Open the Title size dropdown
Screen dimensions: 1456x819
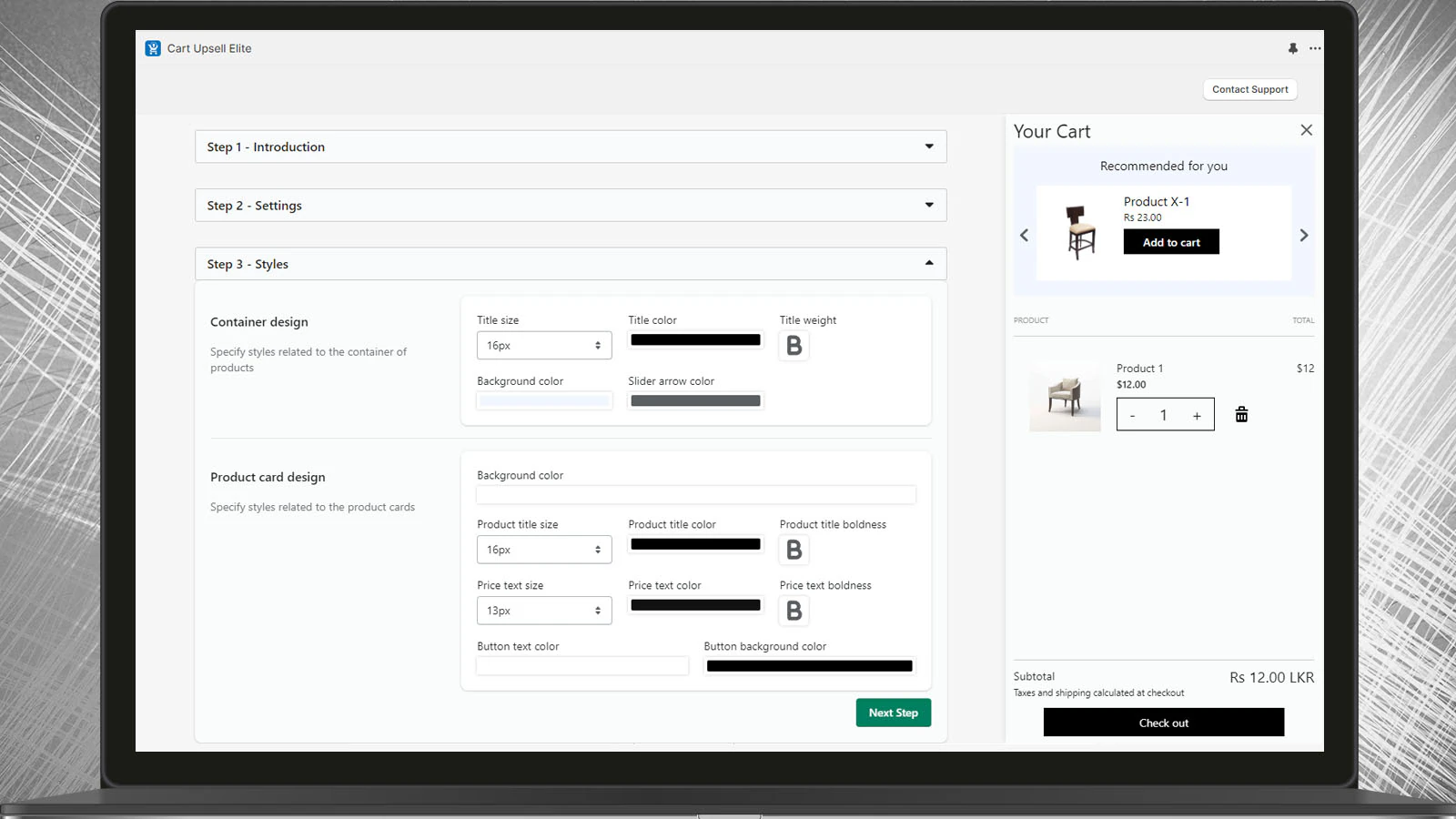click(544, 346)
